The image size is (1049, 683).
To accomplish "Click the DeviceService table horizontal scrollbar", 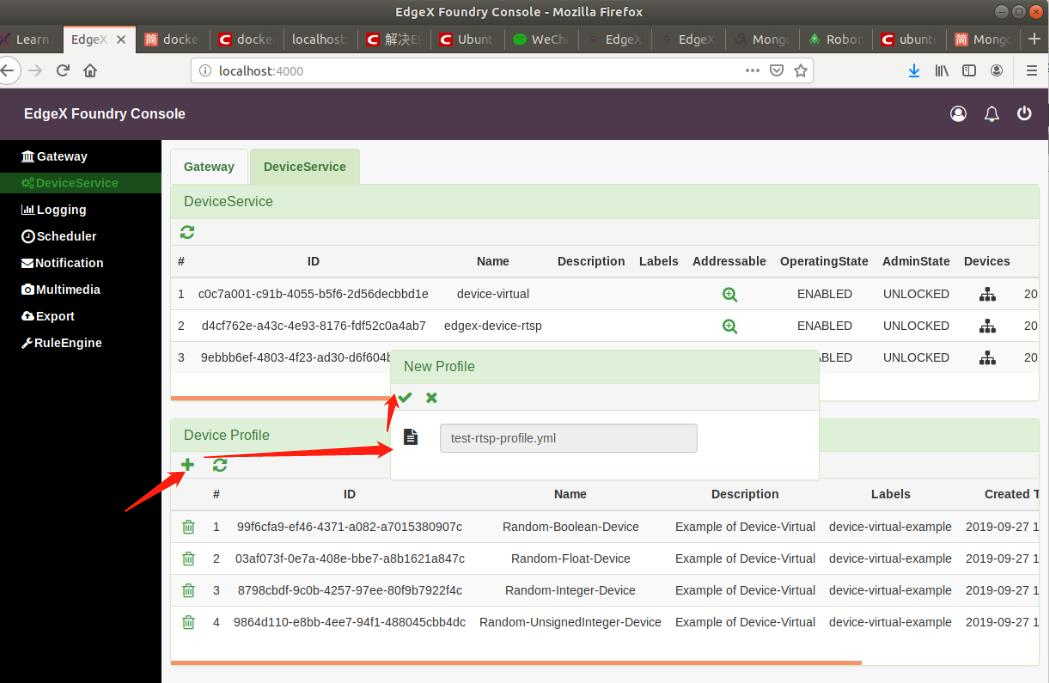I will click(x=281, y=398).
